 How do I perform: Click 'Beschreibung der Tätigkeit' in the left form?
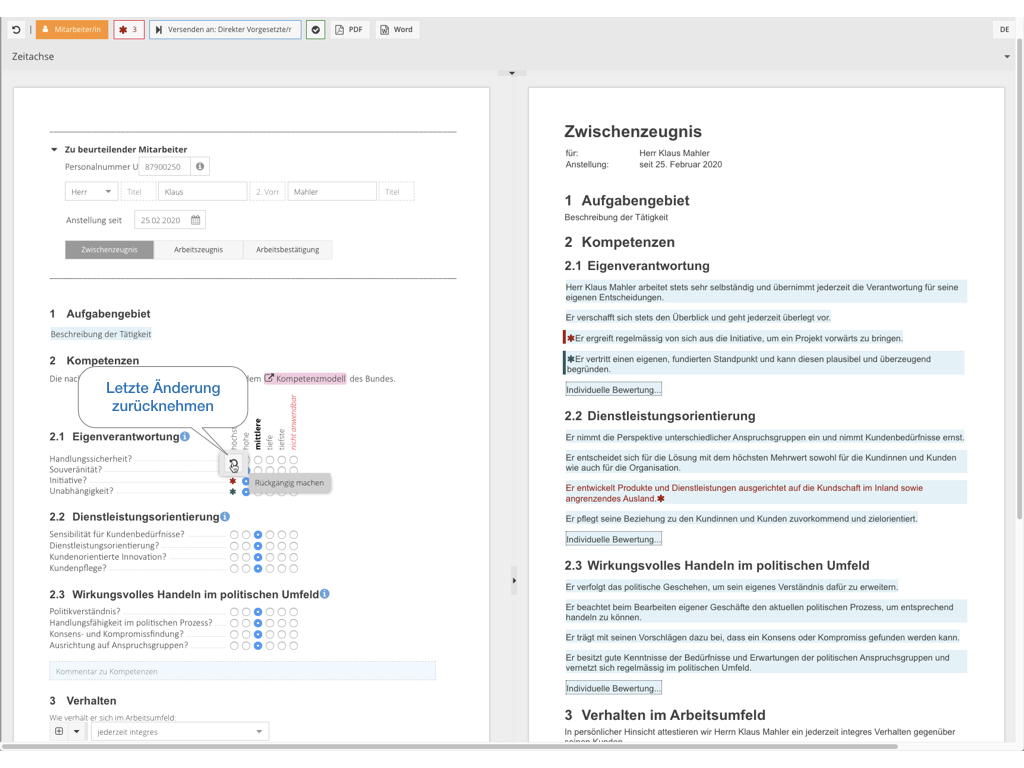click(x=101, y=334)
